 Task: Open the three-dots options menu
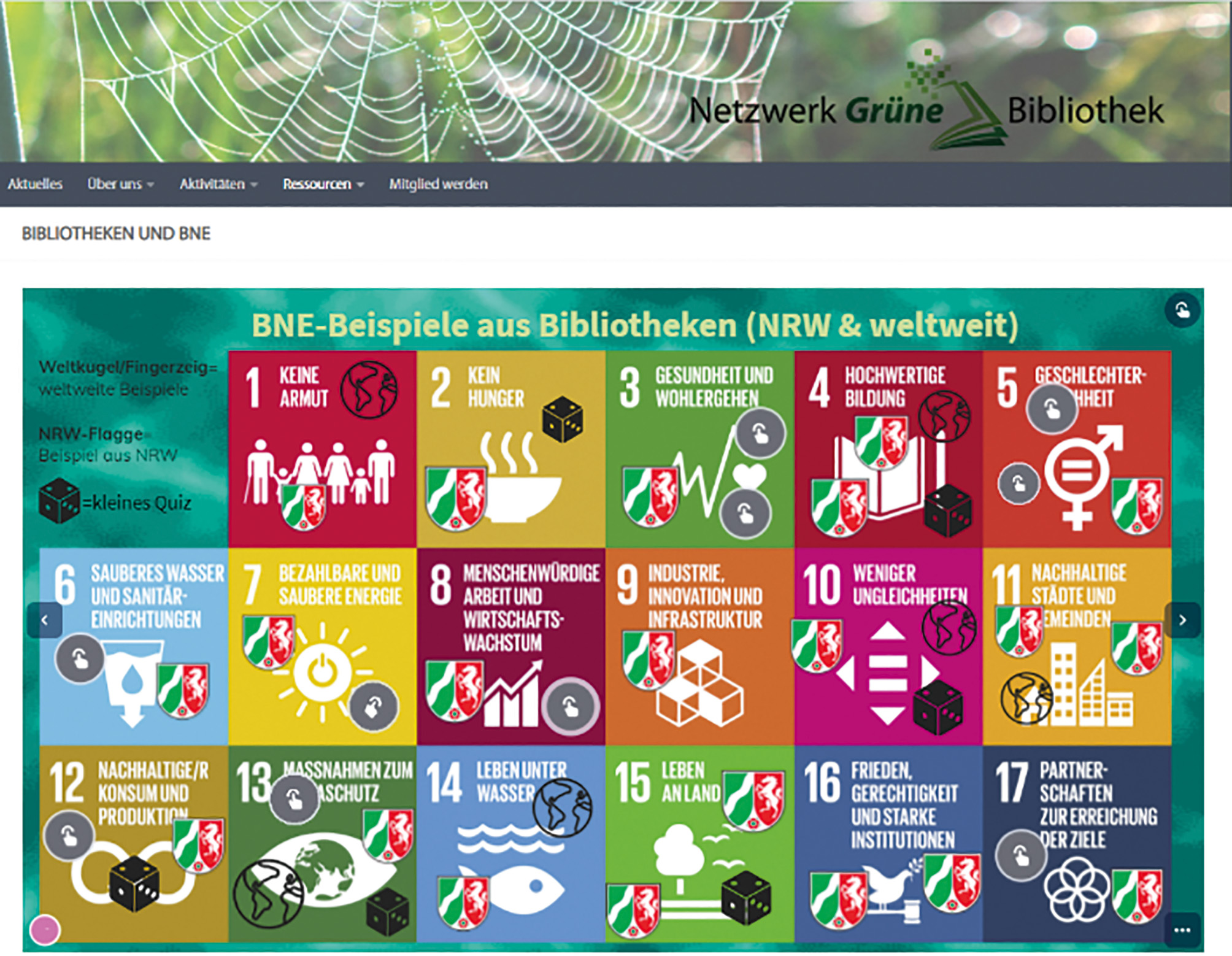coord(1182,930)
